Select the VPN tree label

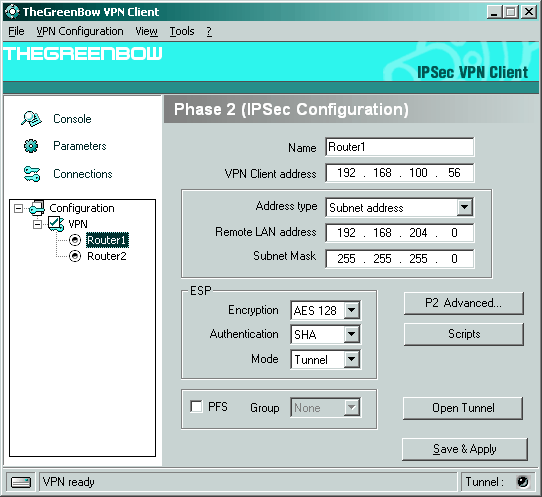point(78,224)
